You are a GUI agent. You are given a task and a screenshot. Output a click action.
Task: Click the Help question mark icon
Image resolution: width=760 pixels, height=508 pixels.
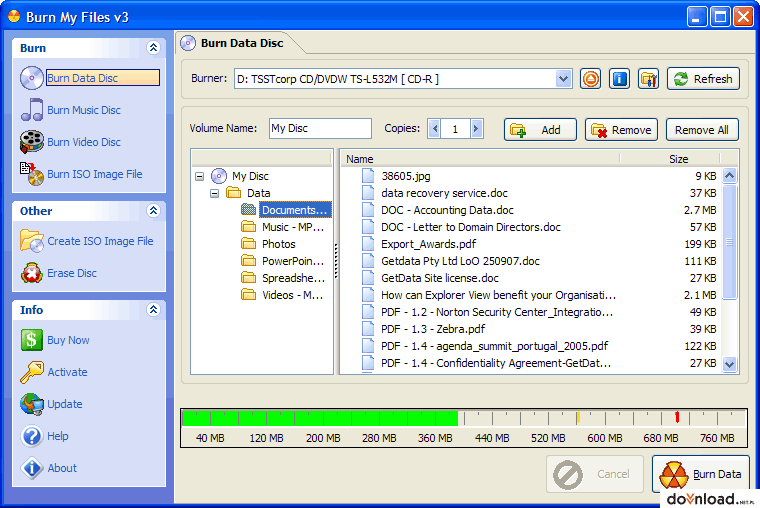point(32,436)
